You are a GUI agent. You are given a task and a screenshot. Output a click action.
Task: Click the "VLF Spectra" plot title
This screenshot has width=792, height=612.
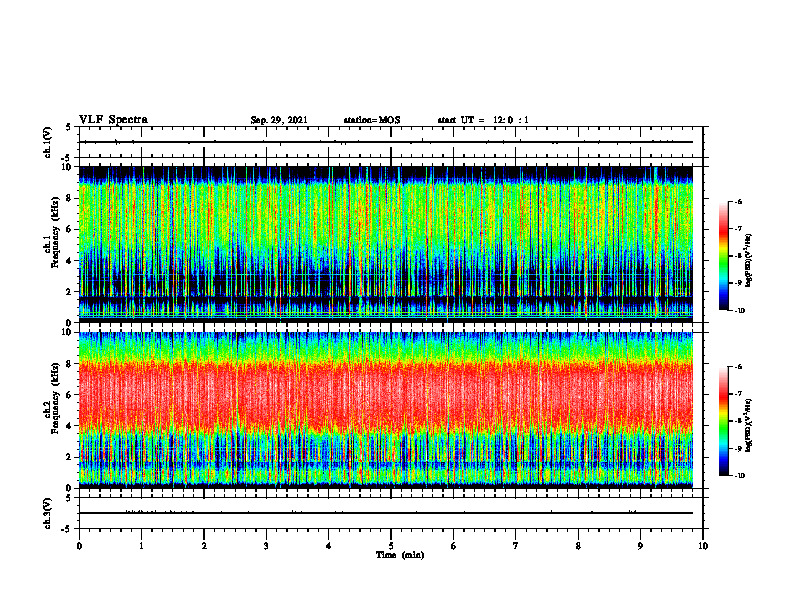tap(113, 120)
